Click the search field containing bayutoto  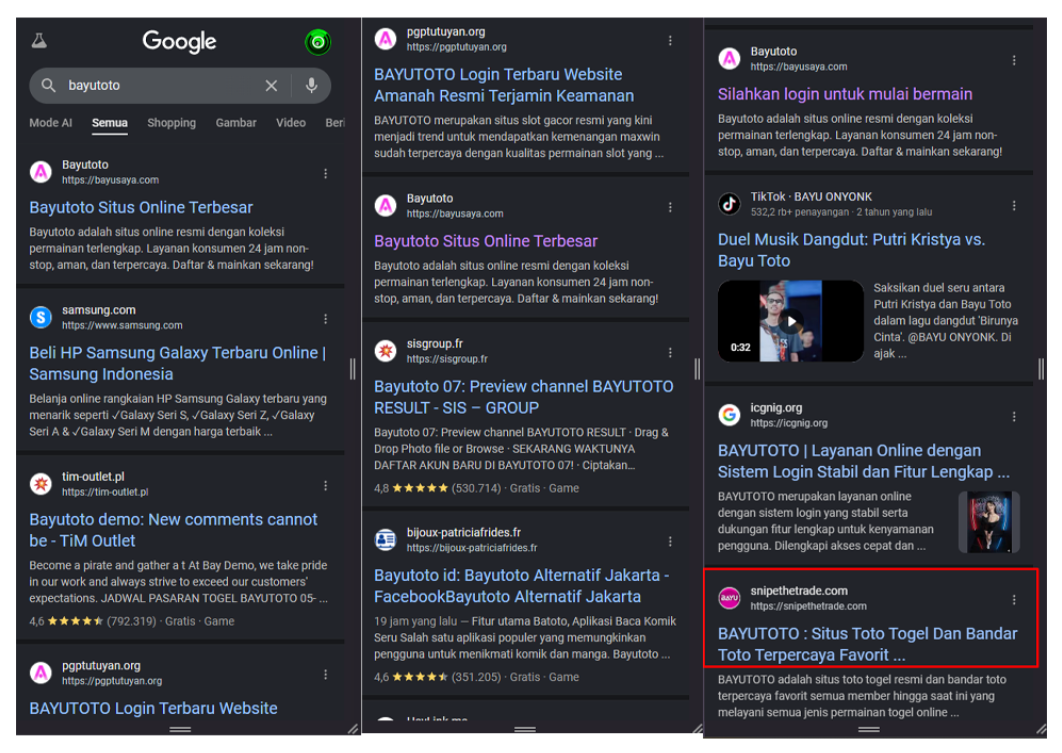pos(160,86)
